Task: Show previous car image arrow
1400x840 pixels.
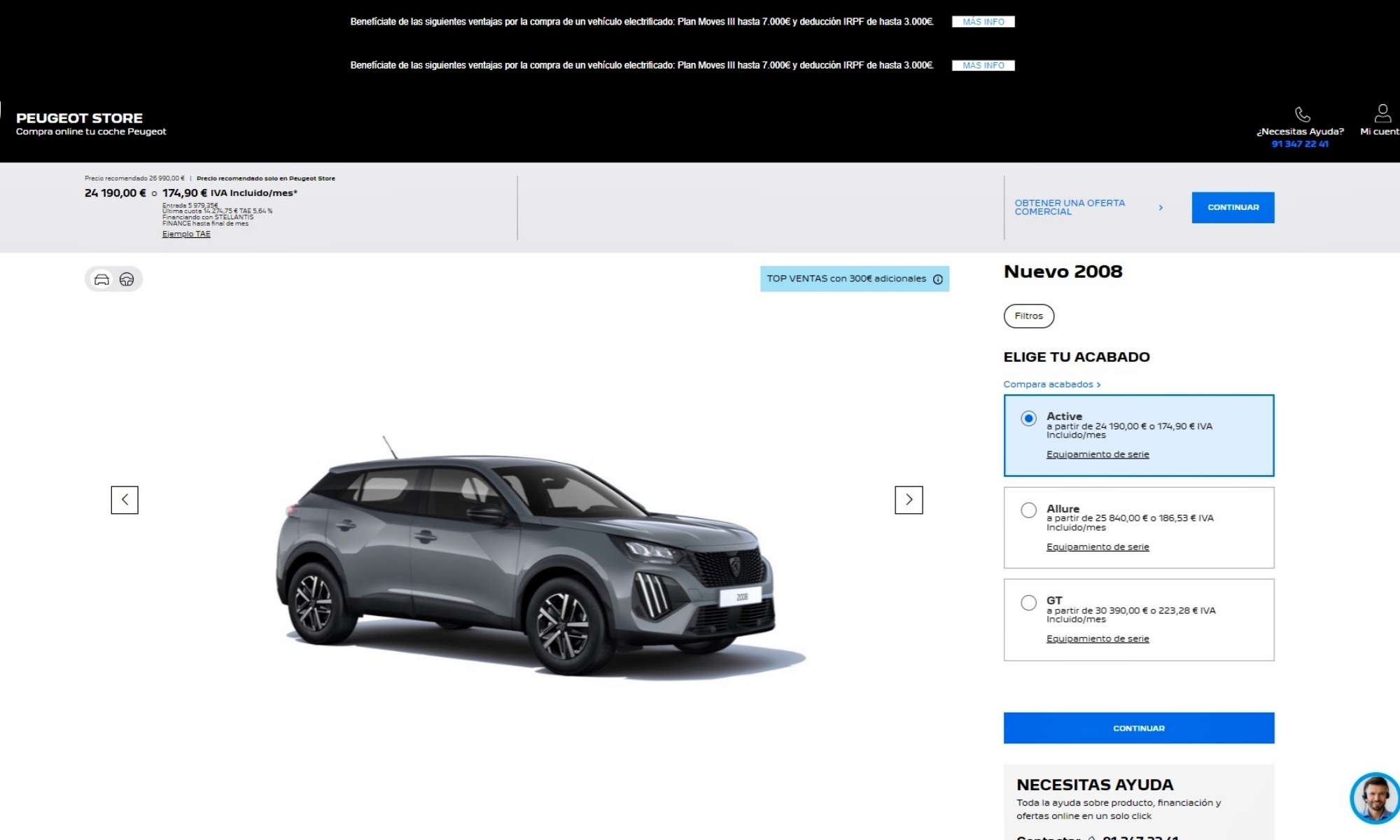Action: [x=125, y=500]
